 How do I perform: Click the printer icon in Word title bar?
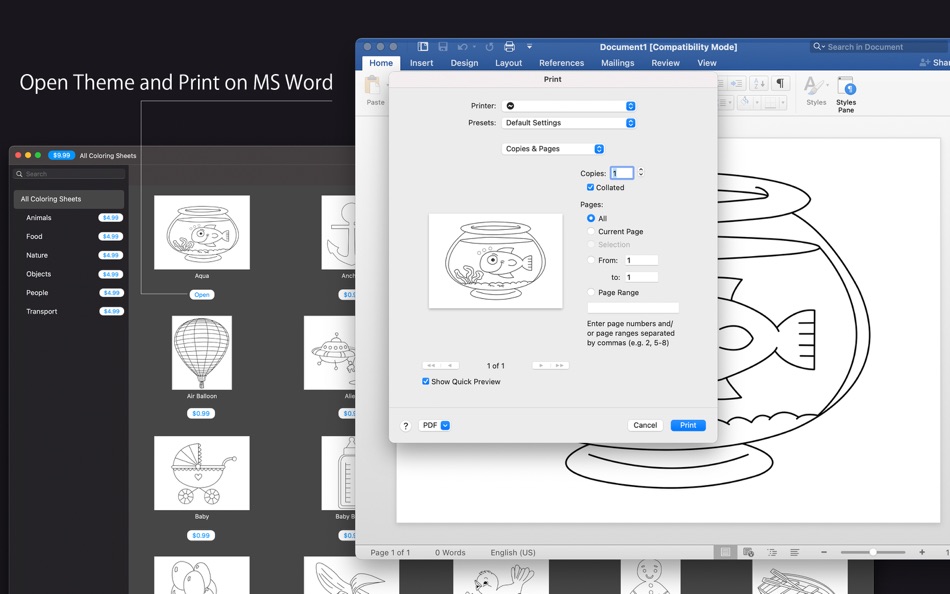(510, 47)
